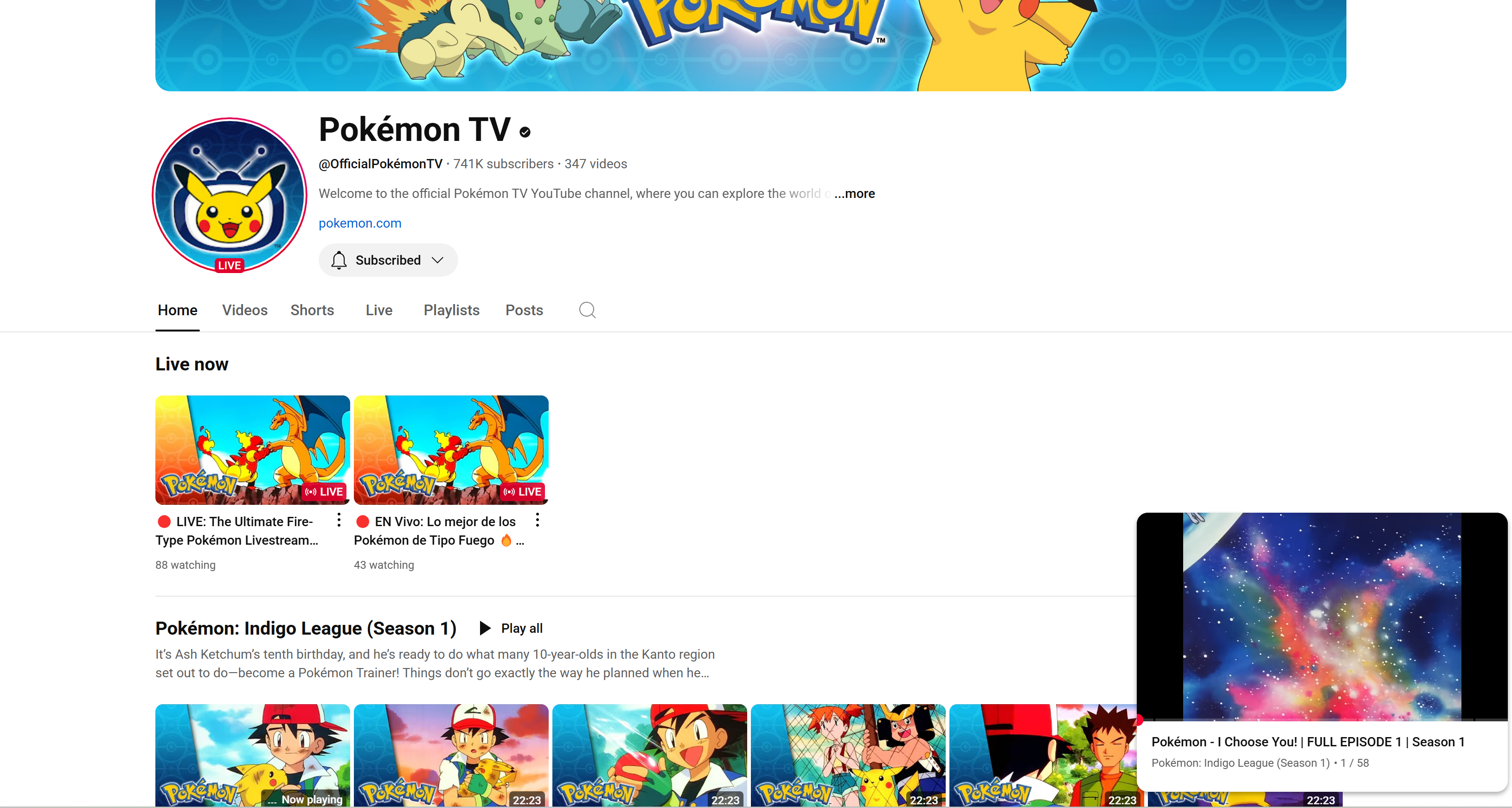Click the miniplayer Indigo League playlist info
The height and width of the screenshot is (808, 1512).
pyautogui.click(x=1260, y=763)
